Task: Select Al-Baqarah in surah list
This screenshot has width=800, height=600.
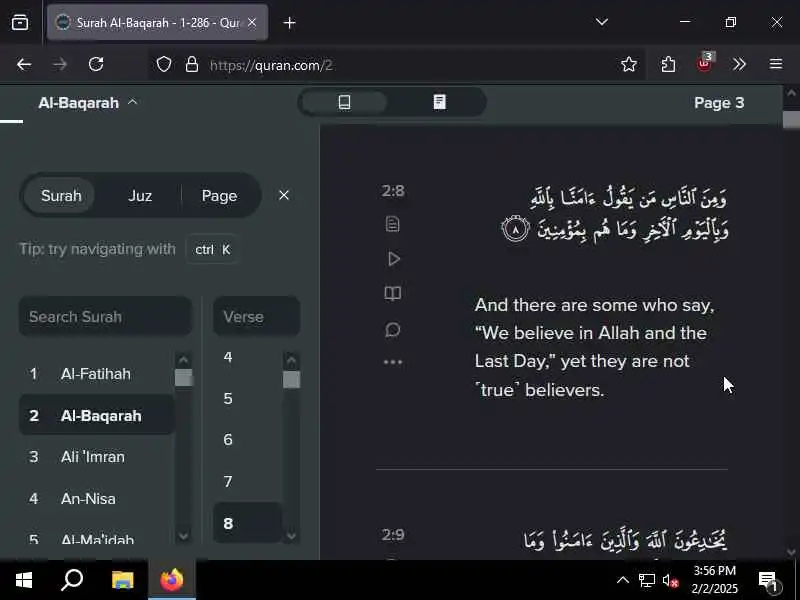Action: [97, 415]
